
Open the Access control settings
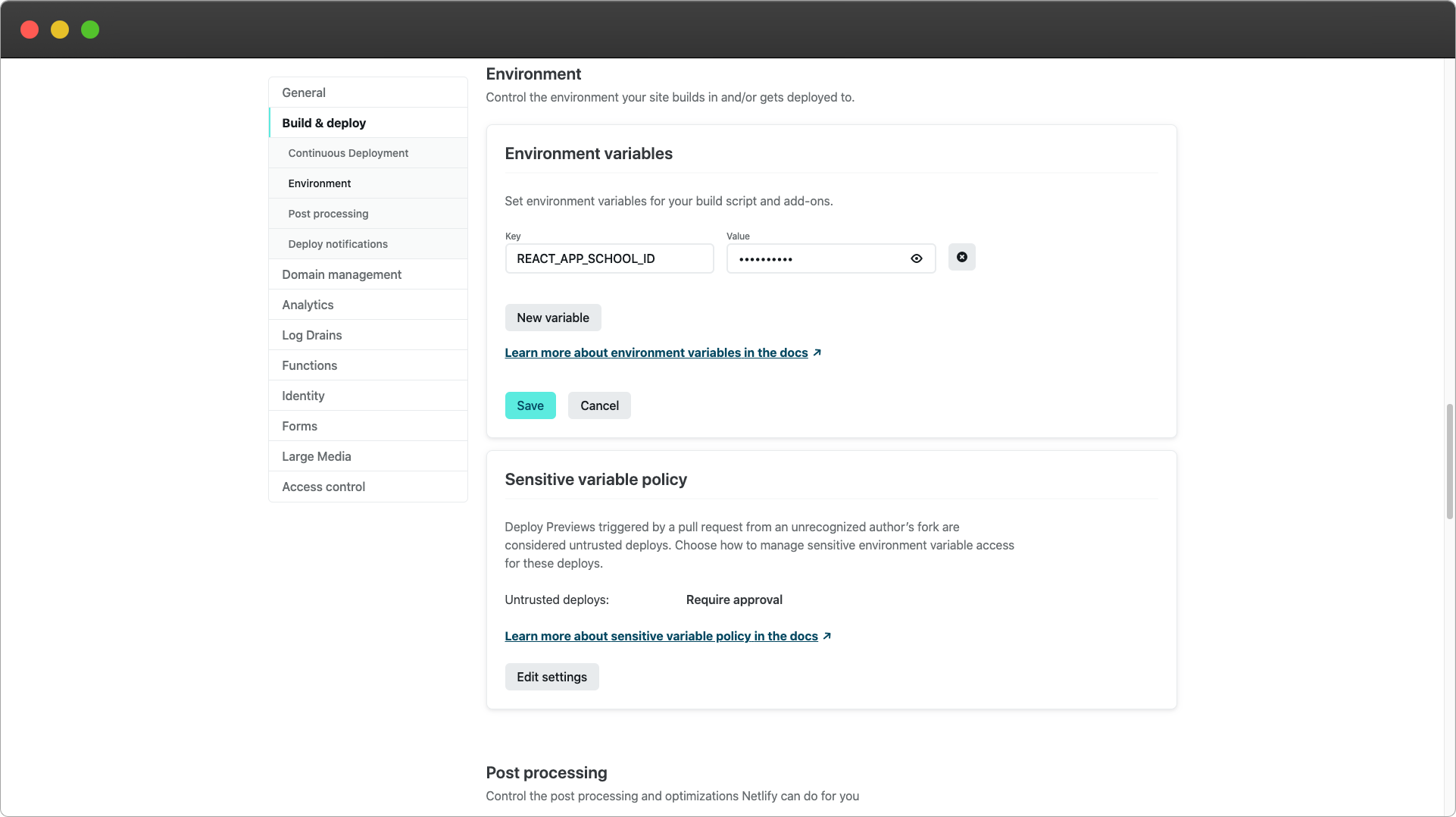pyautogui.click(x=323, y=487)
